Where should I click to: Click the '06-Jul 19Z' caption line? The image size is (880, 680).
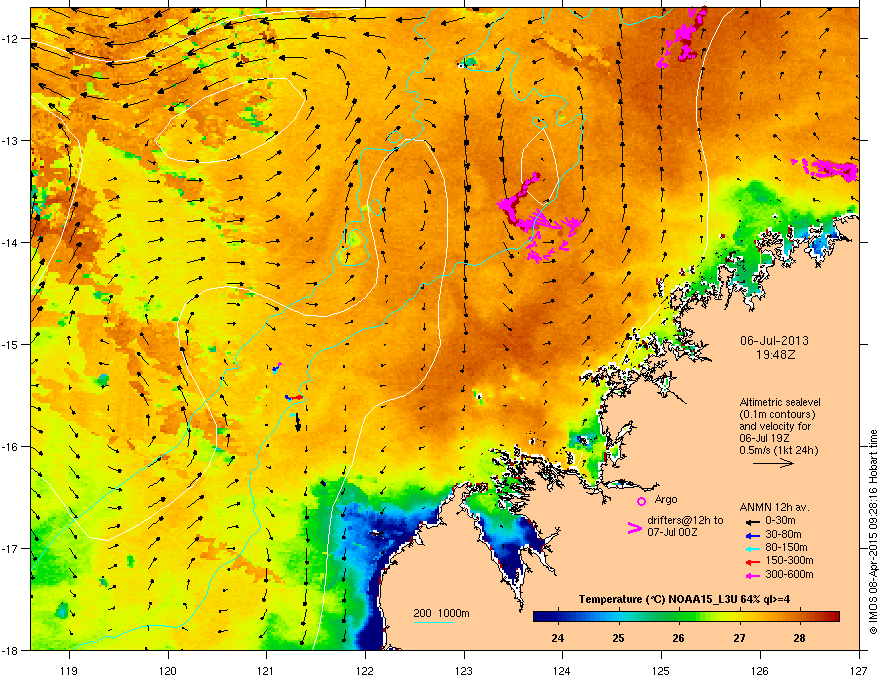pos(763,438)
